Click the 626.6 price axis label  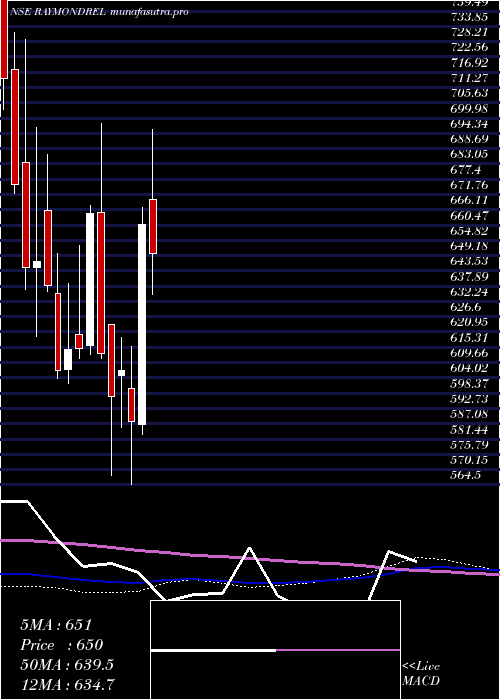pos(466,307)
